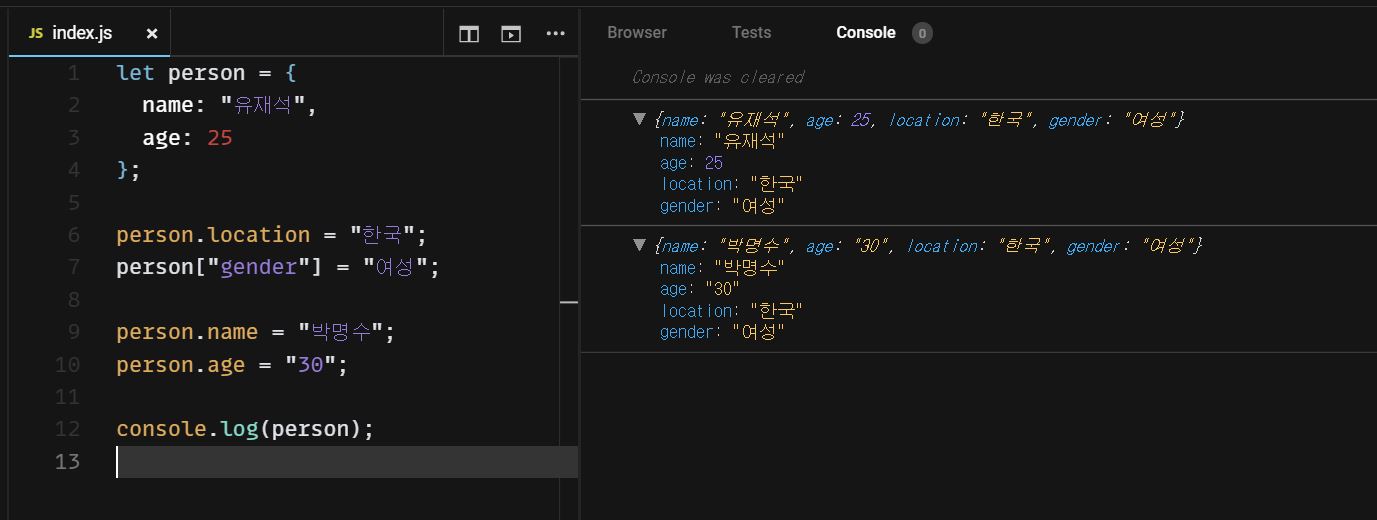Click the age: 25 property in console

click(x=691, y=162)
